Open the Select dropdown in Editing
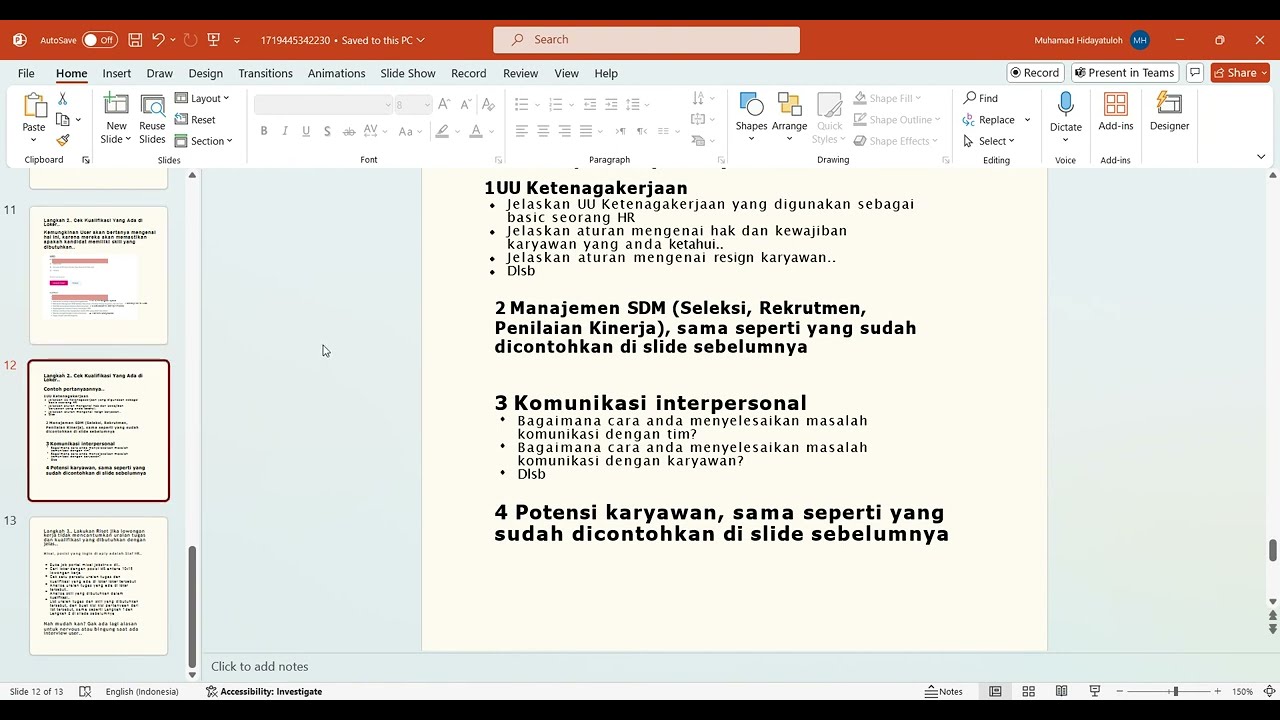This screenshot has width=1280, height=720. click(x=989, y=141)
